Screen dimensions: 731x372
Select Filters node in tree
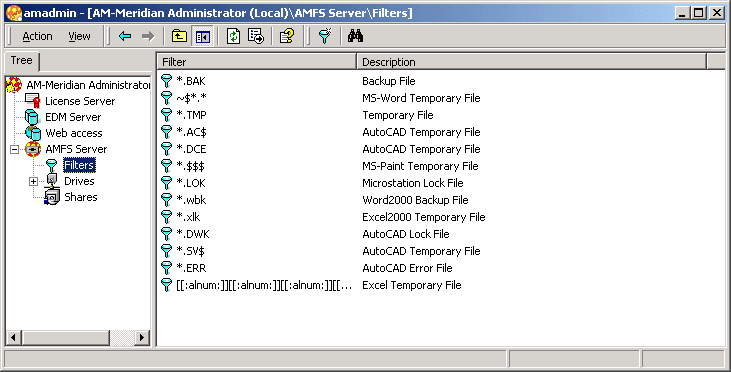(x=79, y=165)
